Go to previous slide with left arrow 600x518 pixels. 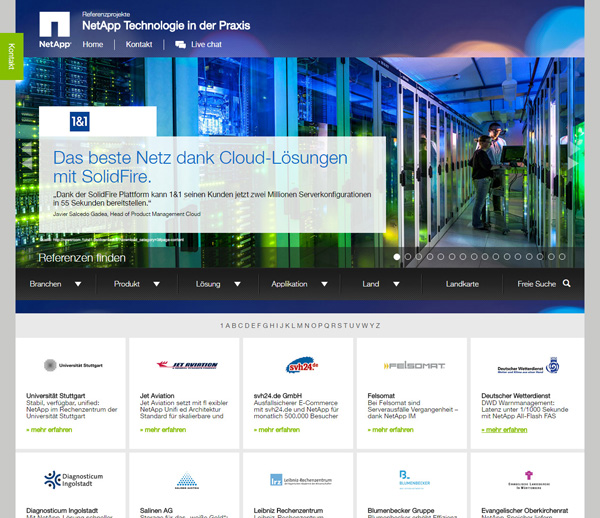pyautogui.click(x=27, y=163)
